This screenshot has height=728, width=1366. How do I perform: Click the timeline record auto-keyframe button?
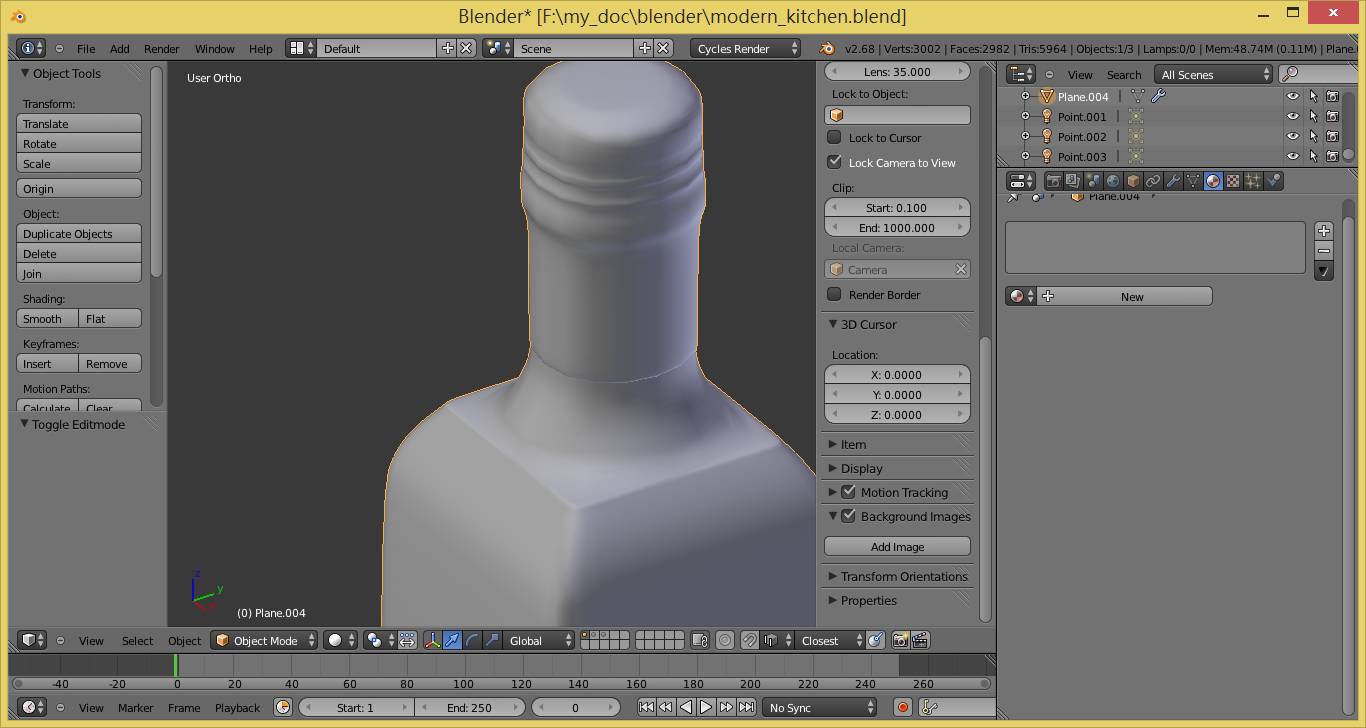pos(903,707)
